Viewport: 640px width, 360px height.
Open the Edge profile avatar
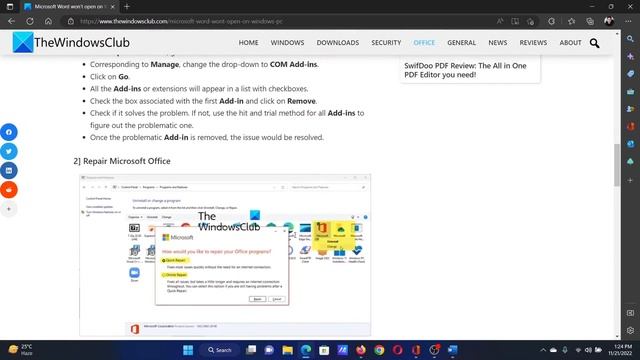pyautogui.click(x=609, y=21)
